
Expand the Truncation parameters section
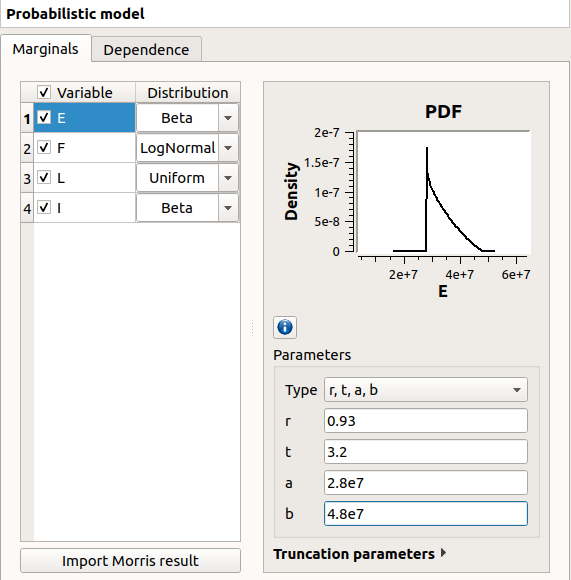coord(359,554)
